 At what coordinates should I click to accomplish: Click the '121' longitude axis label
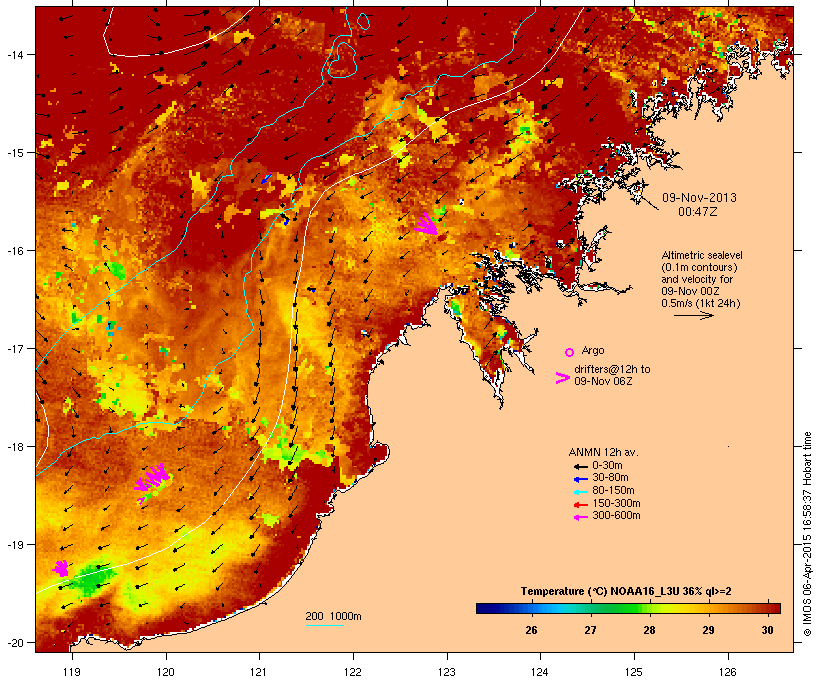tap(259, 672)
